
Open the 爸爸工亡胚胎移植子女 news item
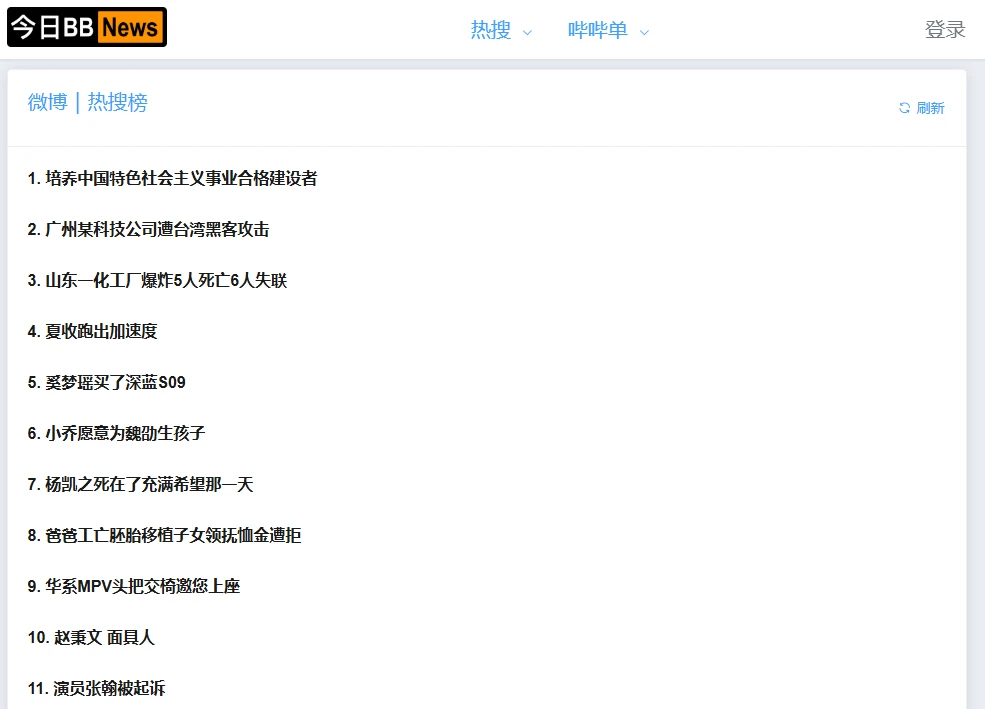pos(164,535)
